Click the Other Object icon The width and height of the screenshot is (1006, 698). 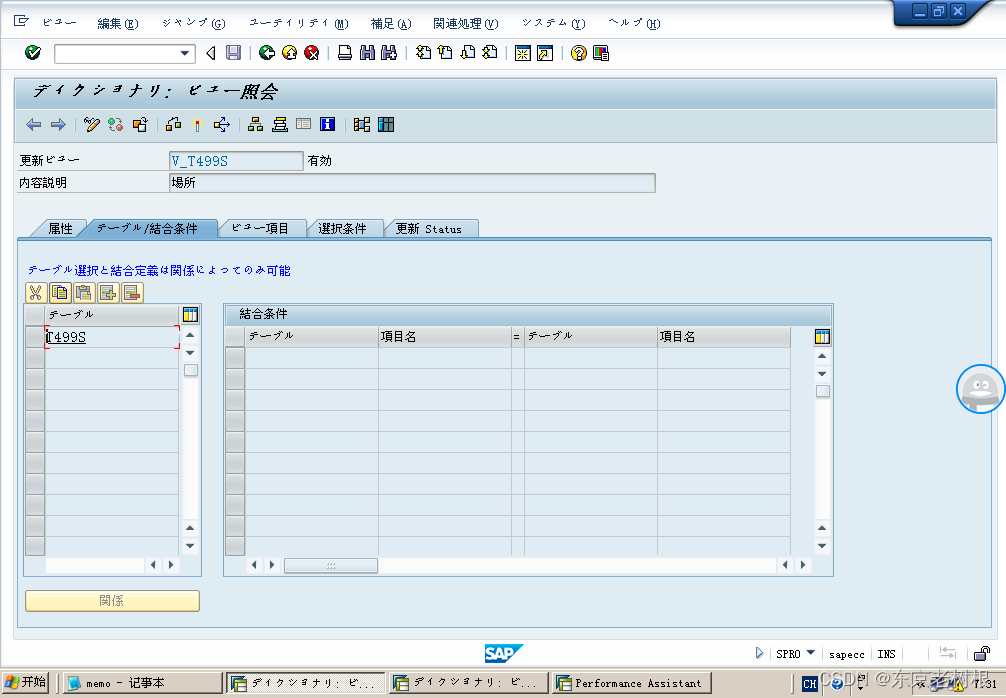[x=140, y=124]
